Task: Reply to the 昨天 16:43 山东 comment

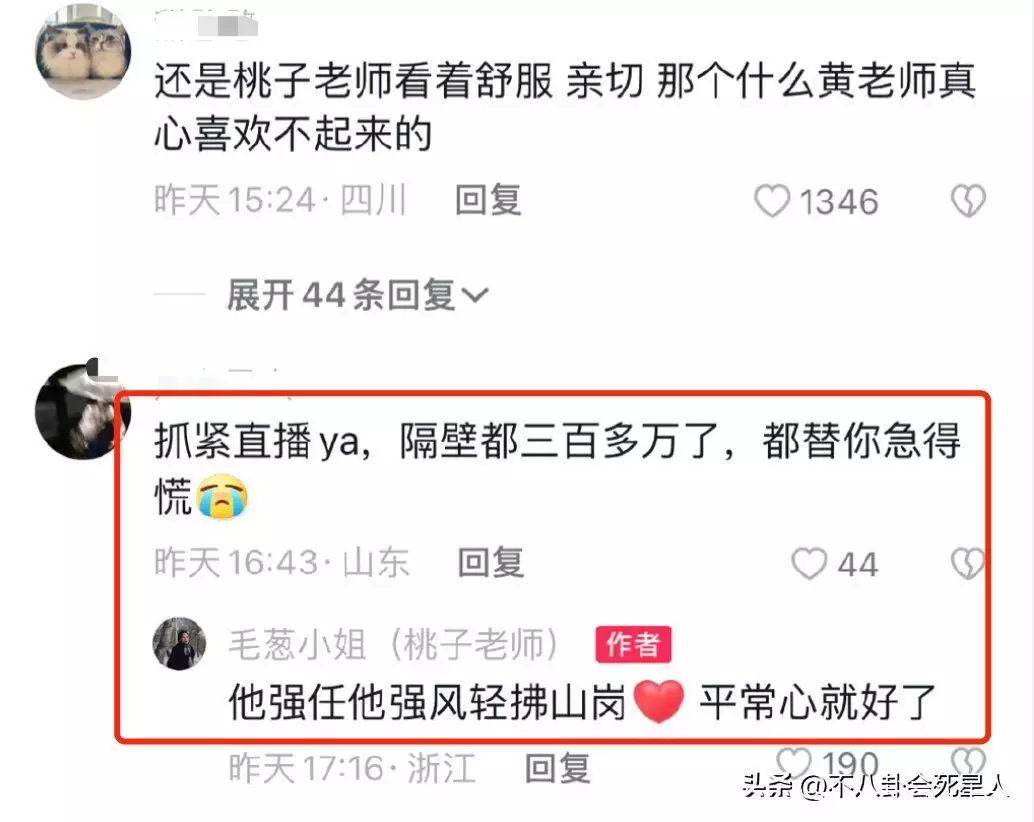Action: [x=491, y=563]
